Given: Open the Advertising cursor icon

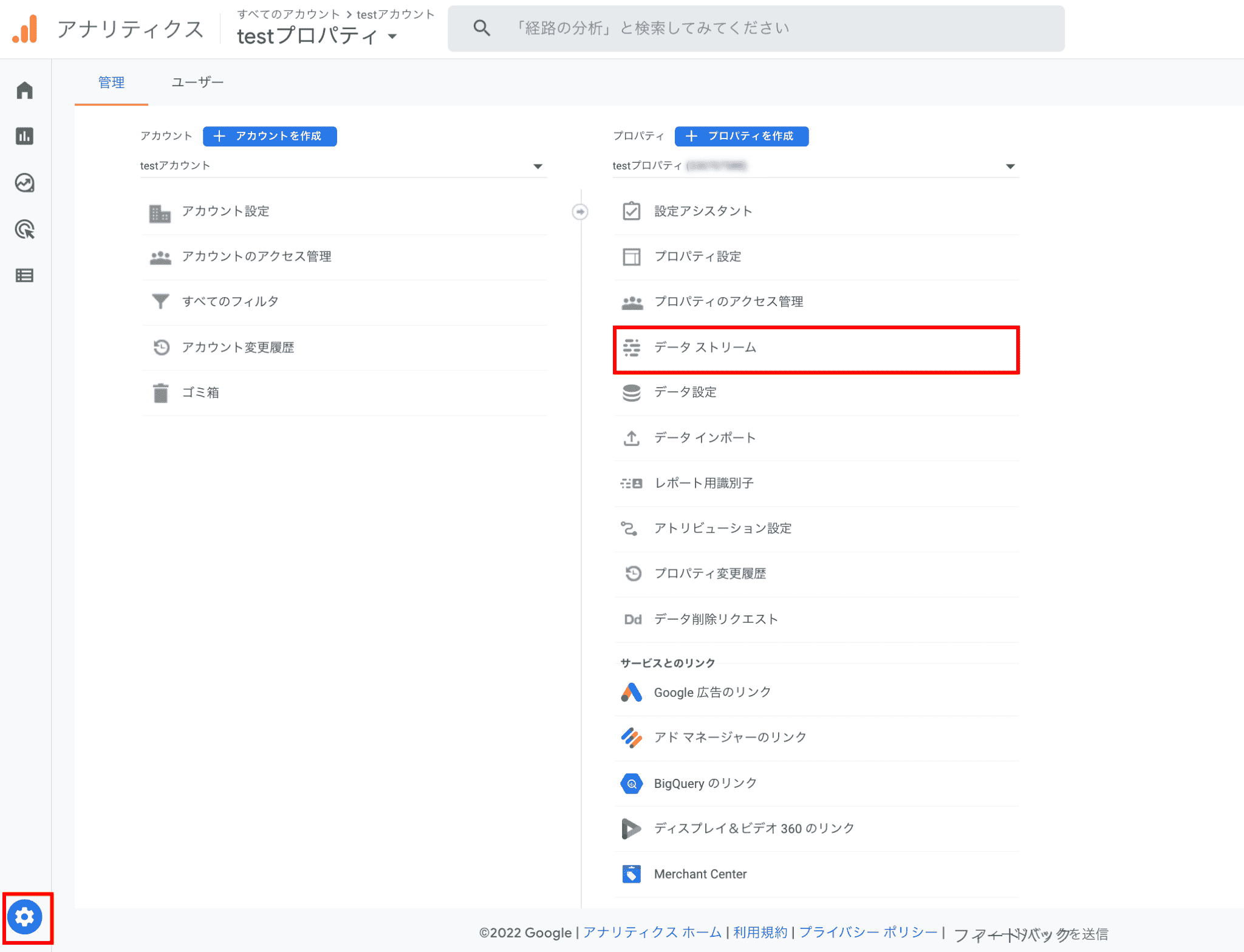Looking at the screenshot, I should [x=25, y=230].
